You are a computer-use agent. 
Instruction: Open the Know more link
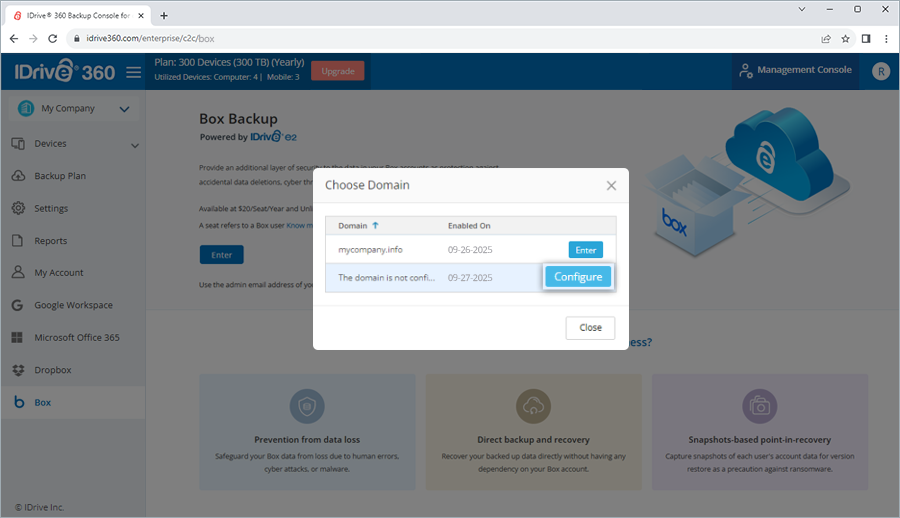coord(300,226)
